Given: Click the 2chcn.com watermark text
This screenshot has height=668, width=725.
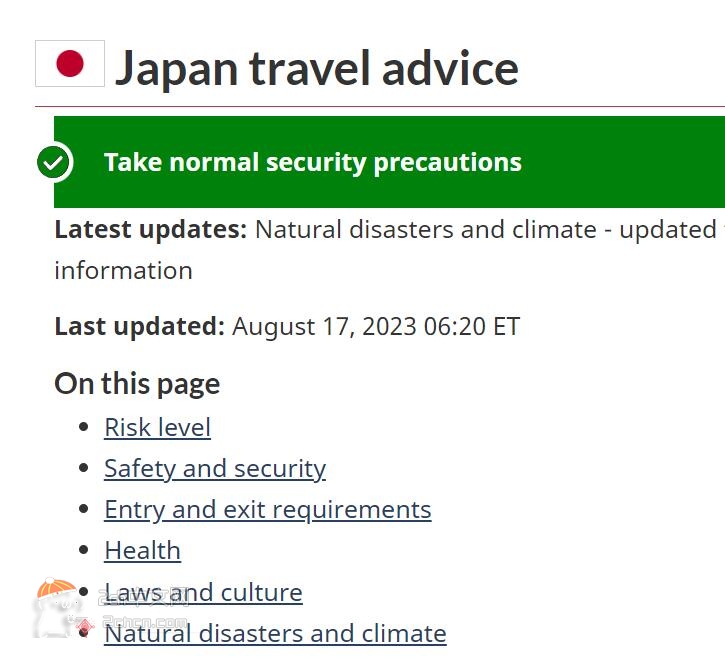Looking at the screenshot, I should pyautogui.click(x=144, y=622).
